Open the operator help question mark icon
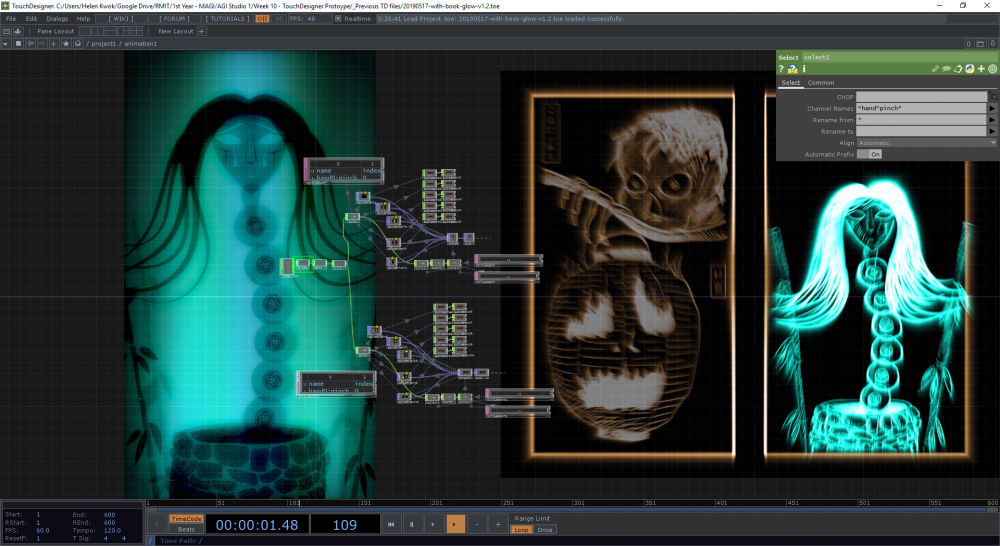This screenshot has width=1000, height=546. 782,69
